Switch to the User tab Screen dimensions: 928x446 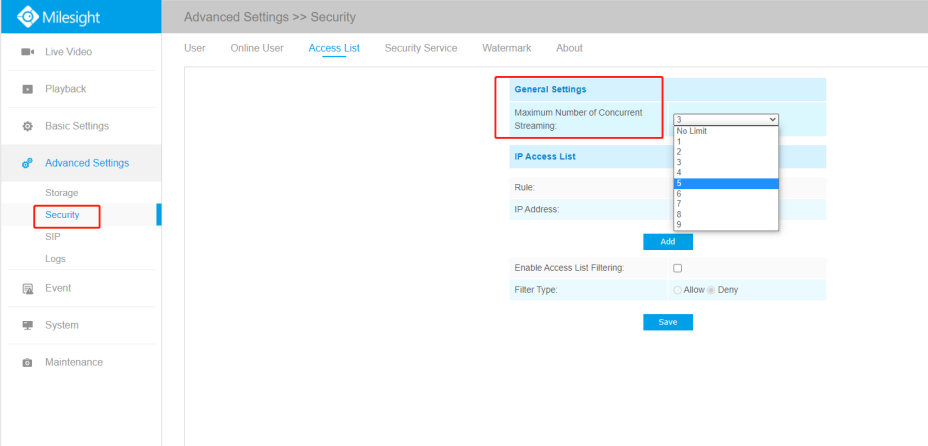(195, 48)
